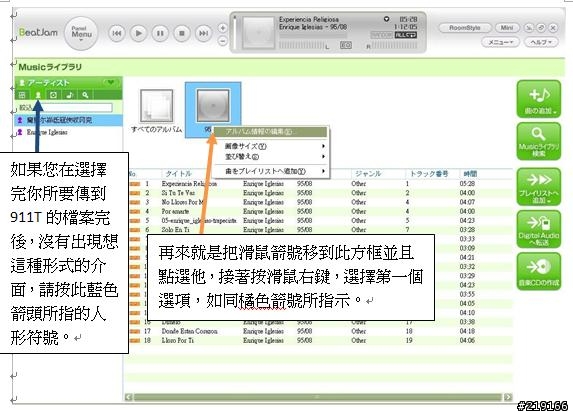Sort by the トラック番号 column header
Image resolution: width=573 pixels, height=414 pixels.
[x=429, y=174]
